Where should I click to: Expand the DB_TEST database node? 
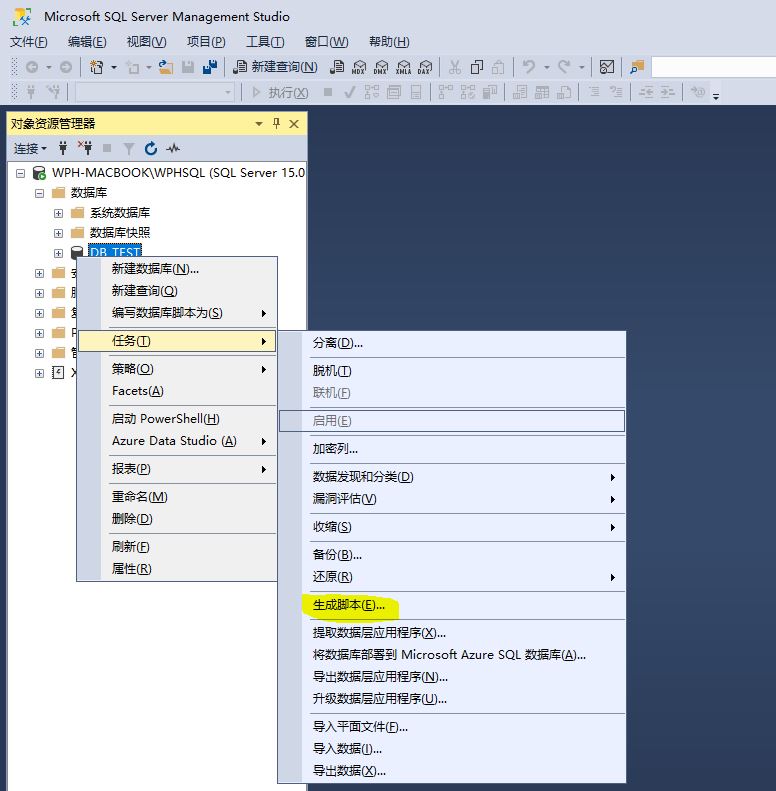pos(59,253)
